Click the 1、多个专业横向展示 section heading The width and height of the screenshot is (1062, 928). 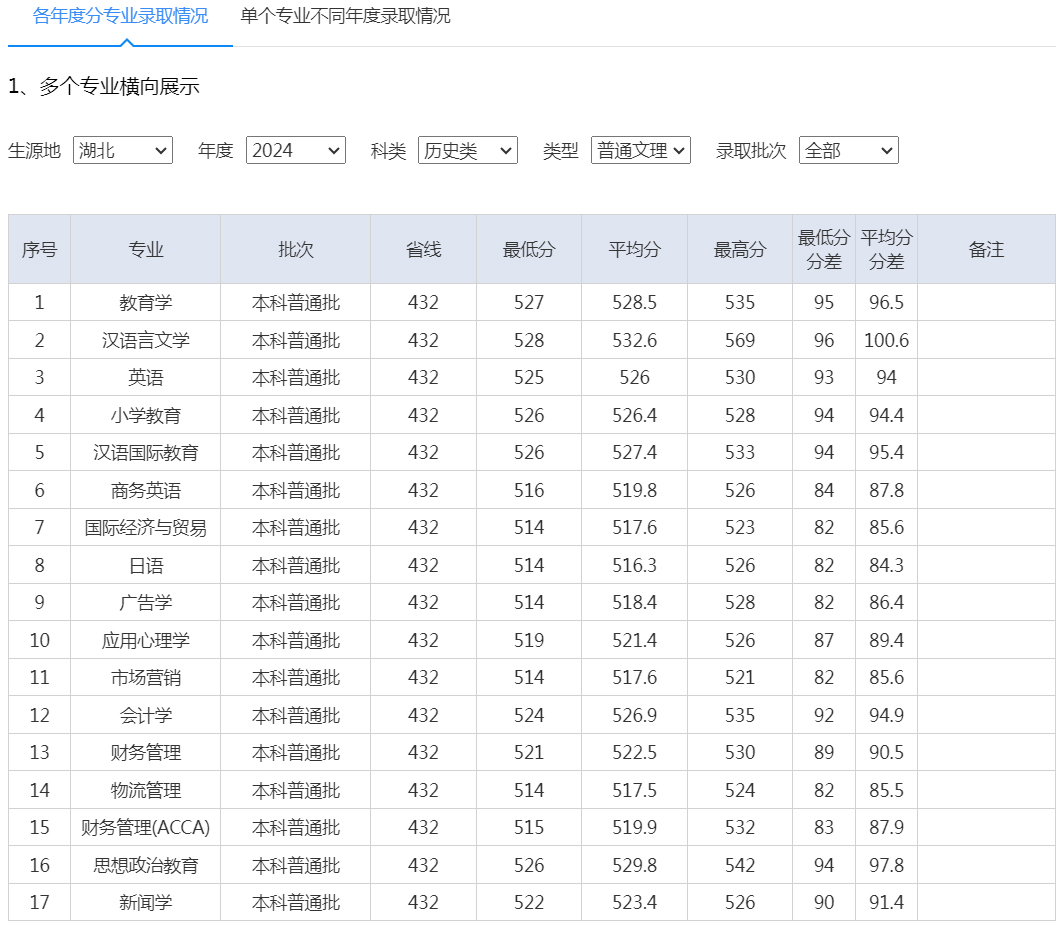[x=104, y=86]
